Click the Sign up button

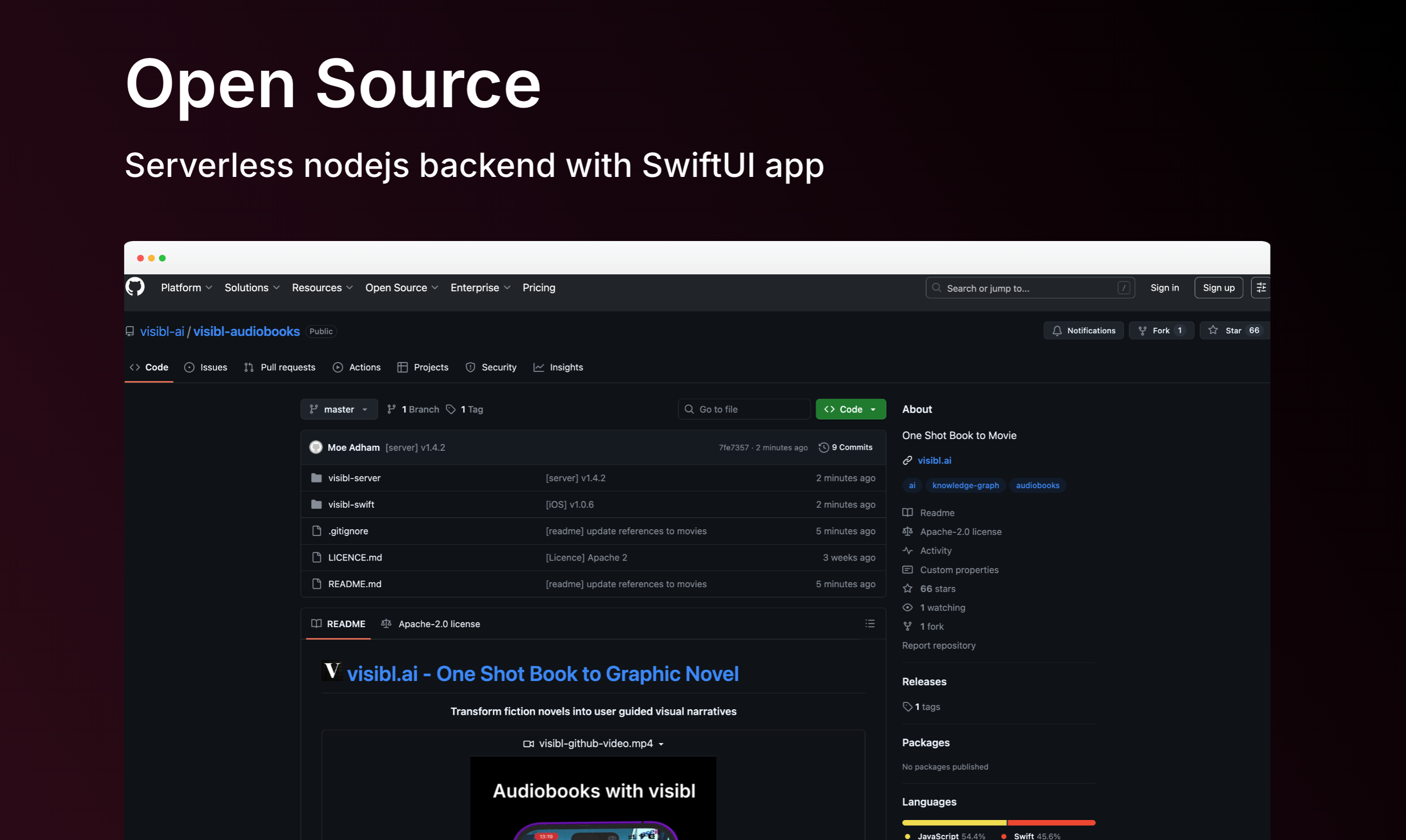click(1218, 288)
